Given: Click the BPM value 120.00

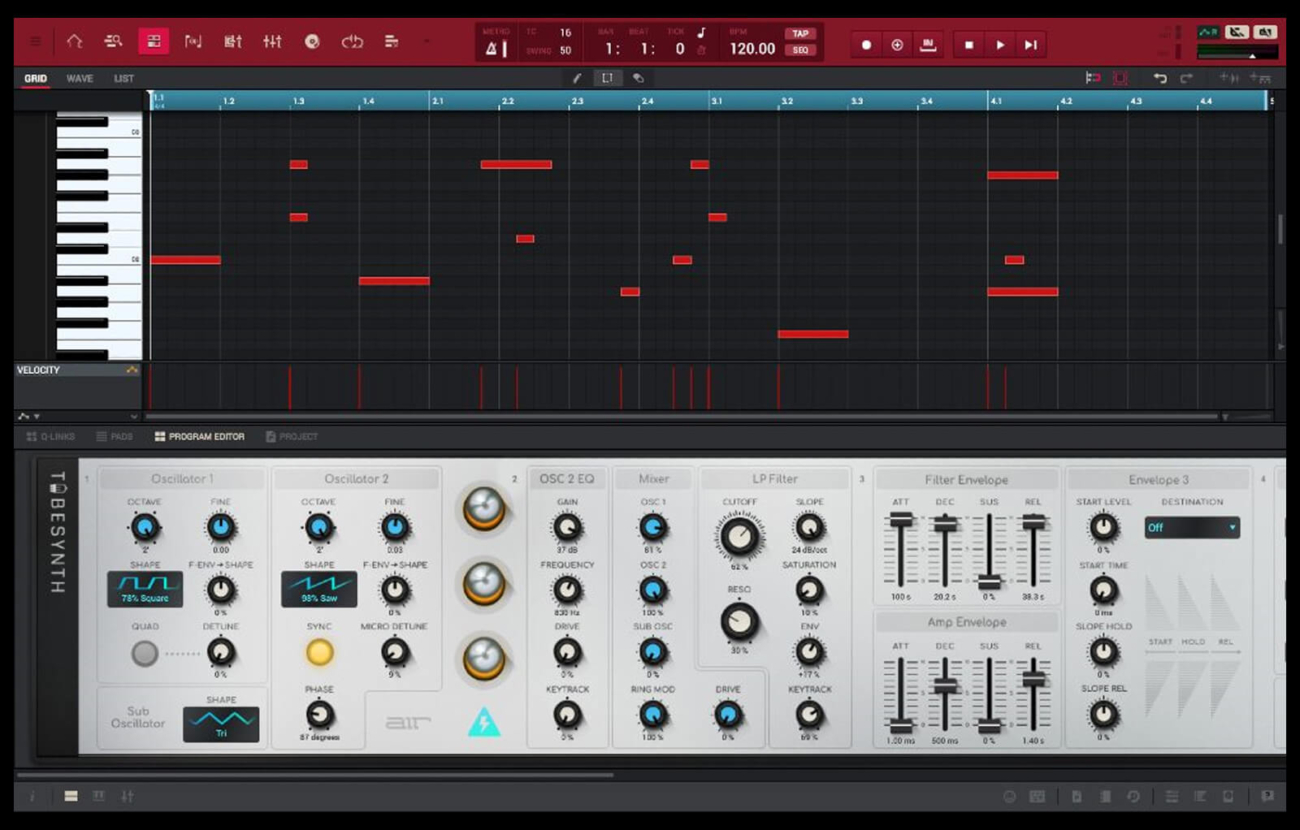Looking at the screenshot, I should click(753, 48).
